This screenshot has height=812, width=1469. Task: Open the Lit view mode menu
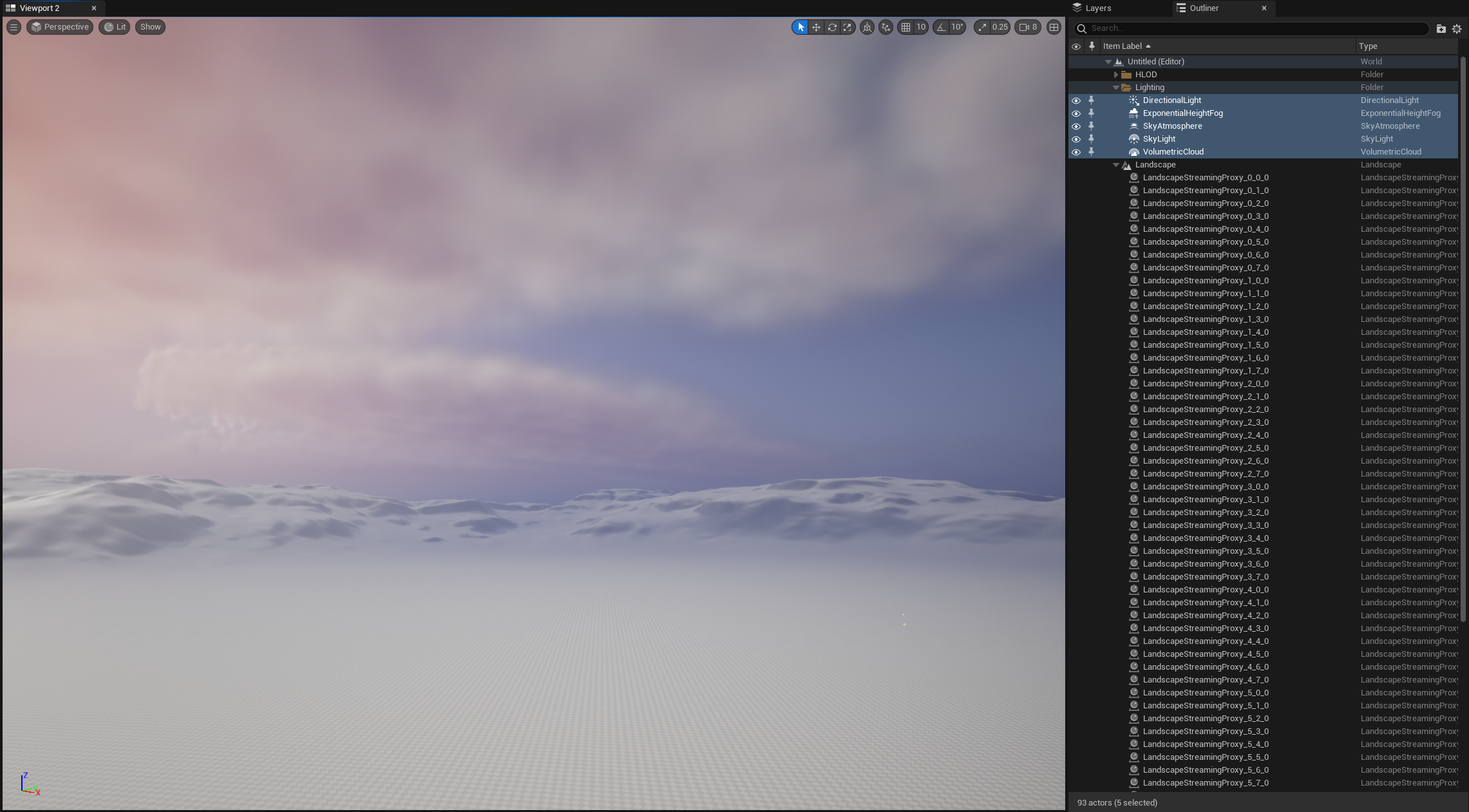pos(115,27)
